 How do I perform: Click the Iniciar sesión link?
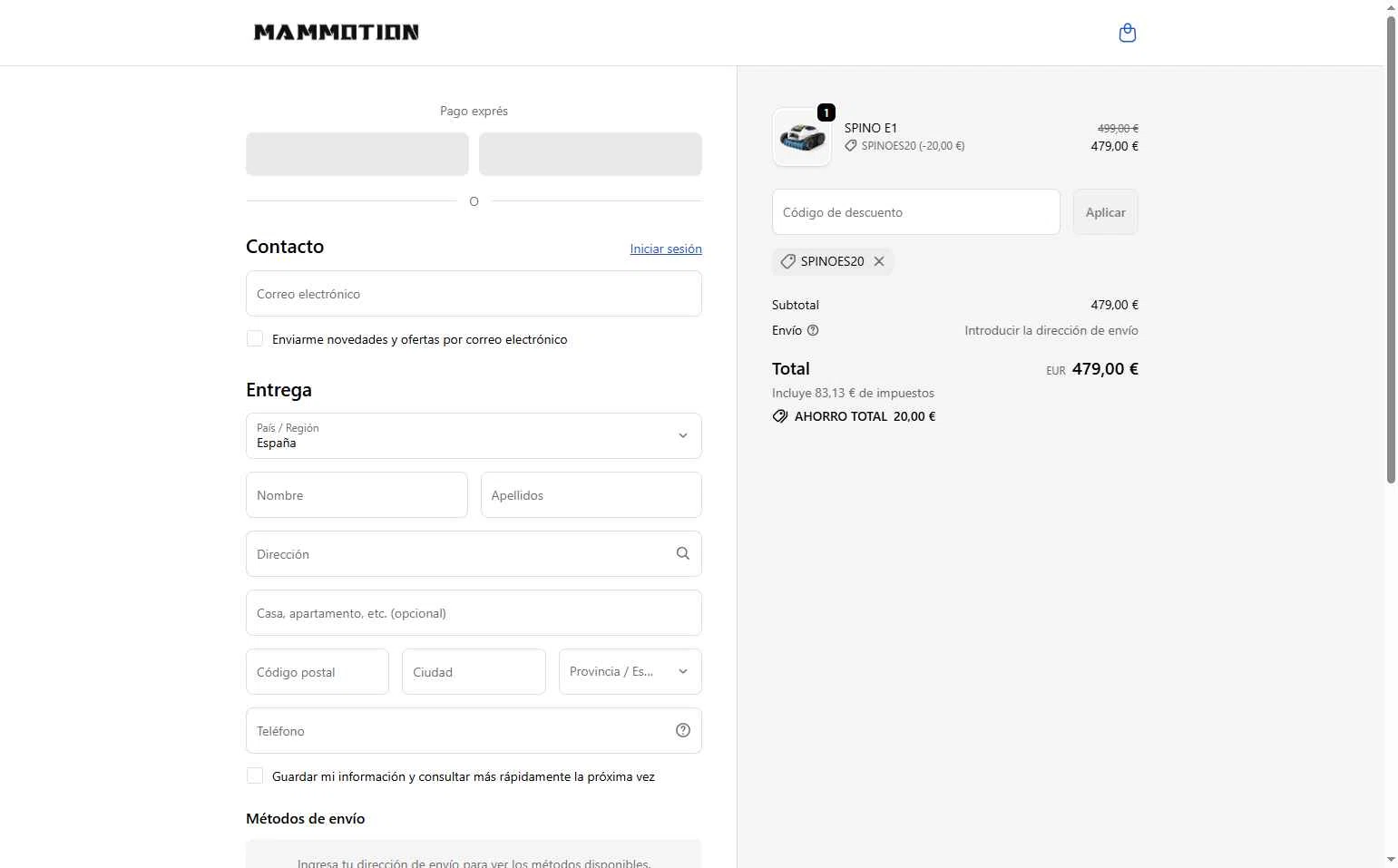point(666,249)
